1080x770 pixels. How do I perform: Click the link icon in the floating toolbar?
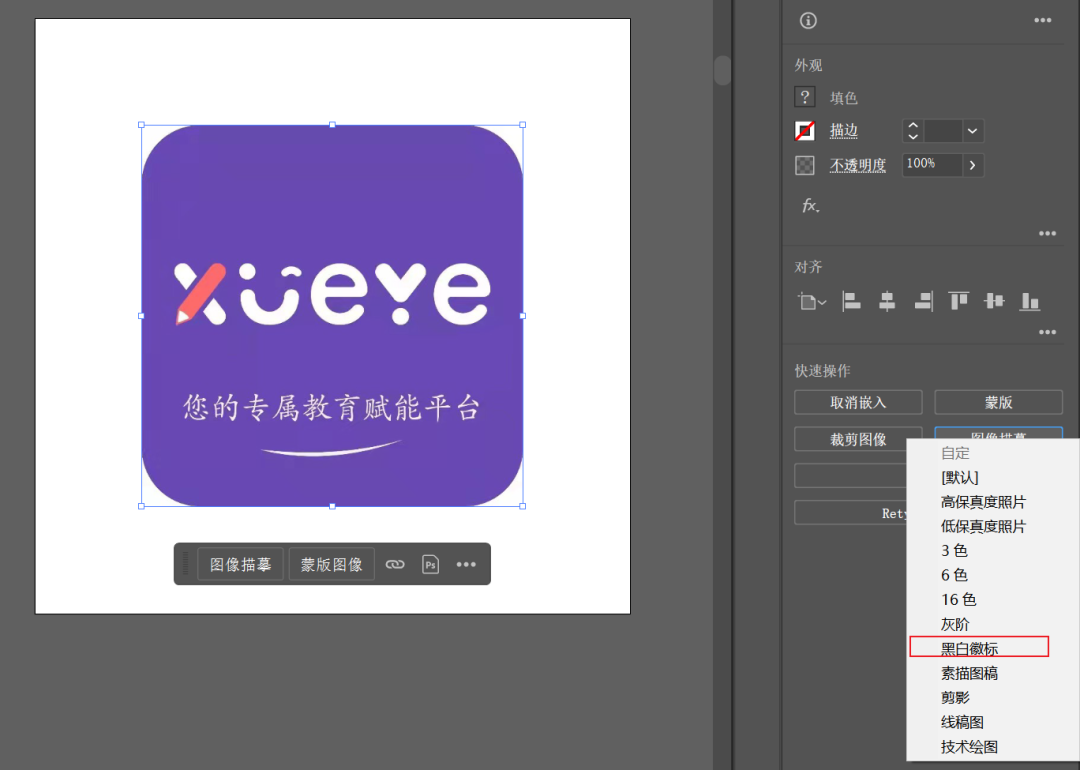(x=395, y=564)
